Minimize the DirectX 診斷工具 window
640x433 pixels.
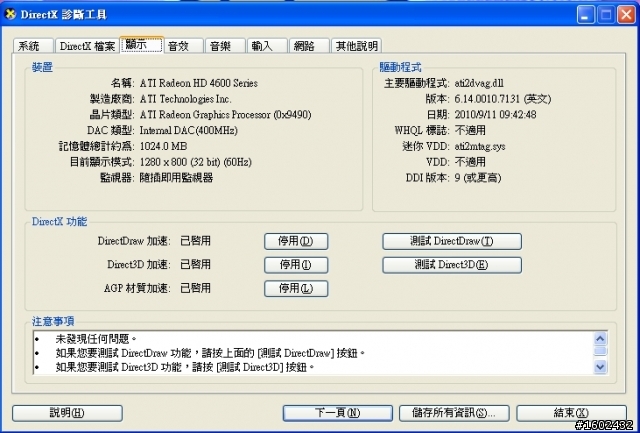click(x=586, y=15)
